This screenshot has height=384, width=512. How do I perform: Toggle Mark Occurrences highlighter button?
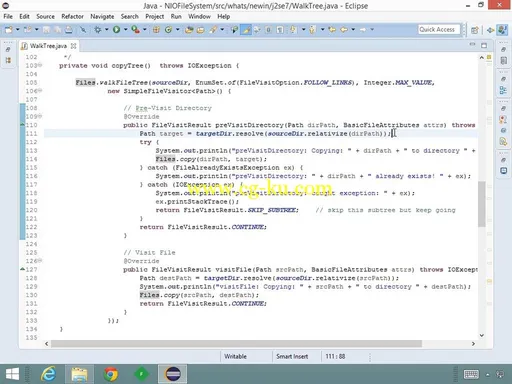(x=246, y=30)
